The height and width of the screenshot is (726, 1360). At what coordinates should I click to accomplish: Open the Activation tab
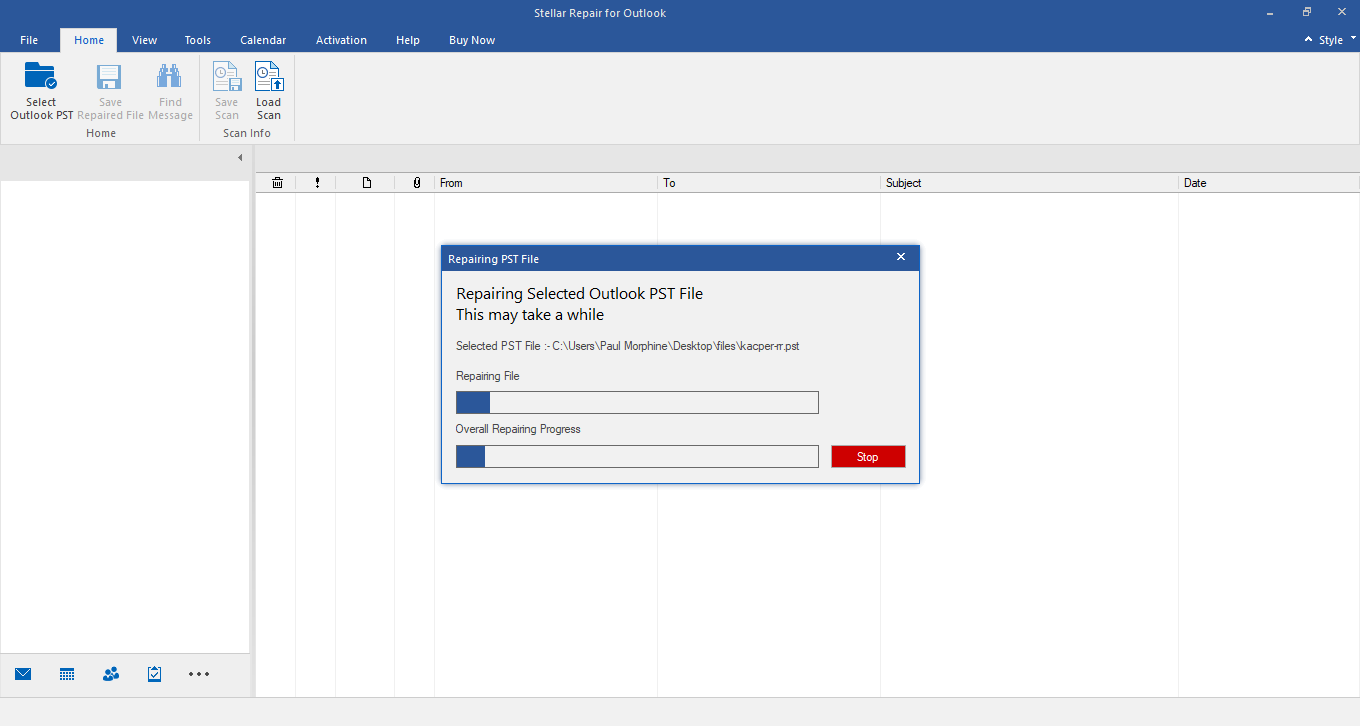click(341, 40)
